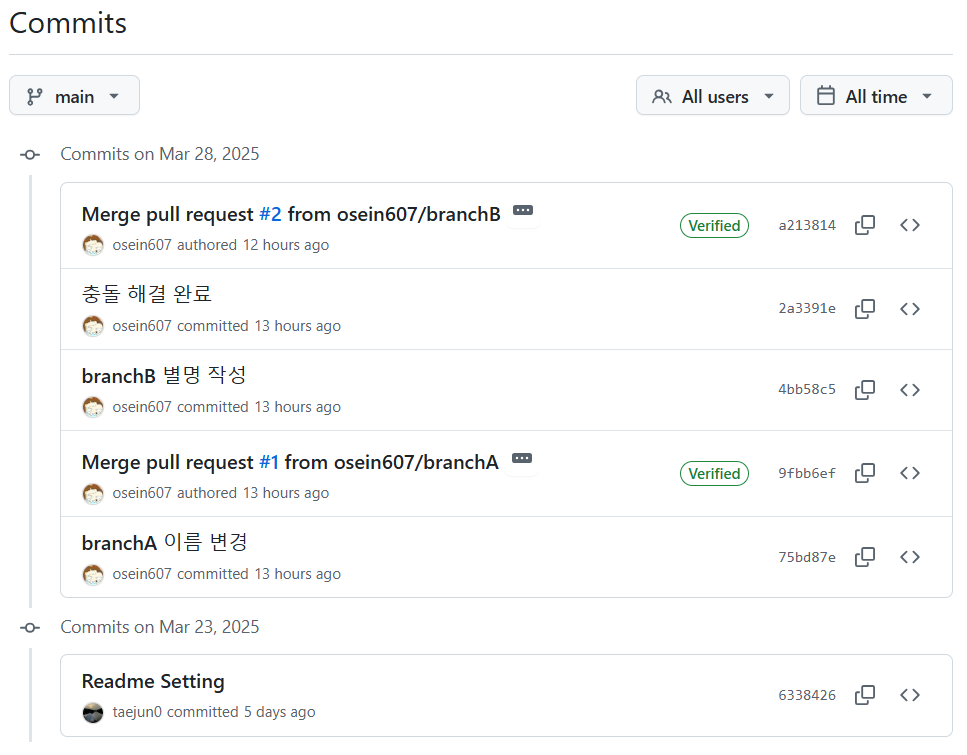Open pull request #1

coord(269,462)
